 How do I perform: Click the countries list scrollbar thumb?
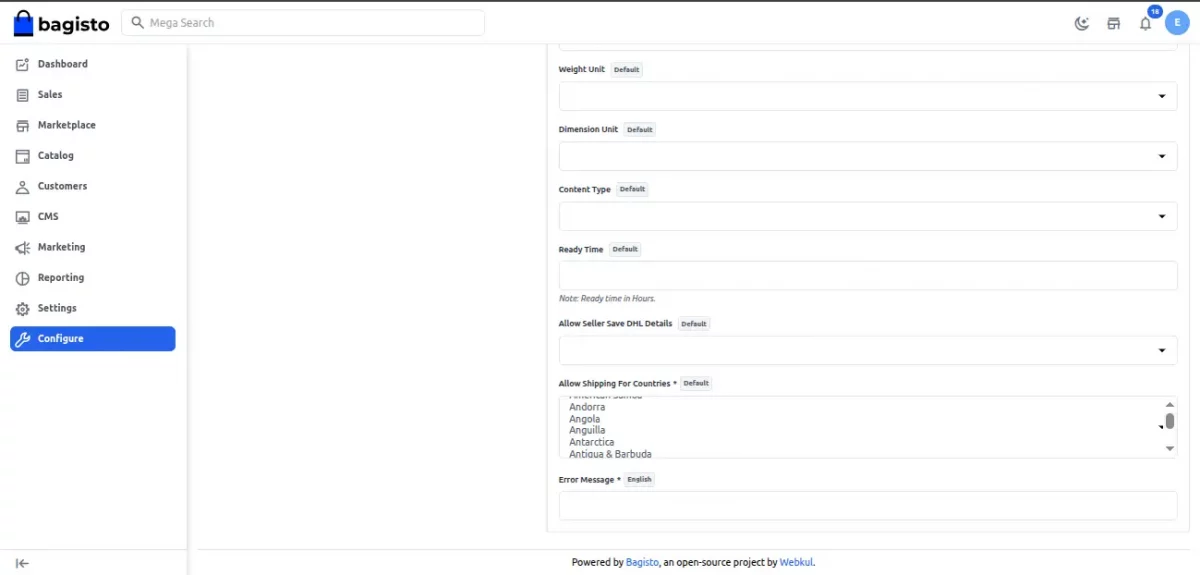pos(1170,421)
